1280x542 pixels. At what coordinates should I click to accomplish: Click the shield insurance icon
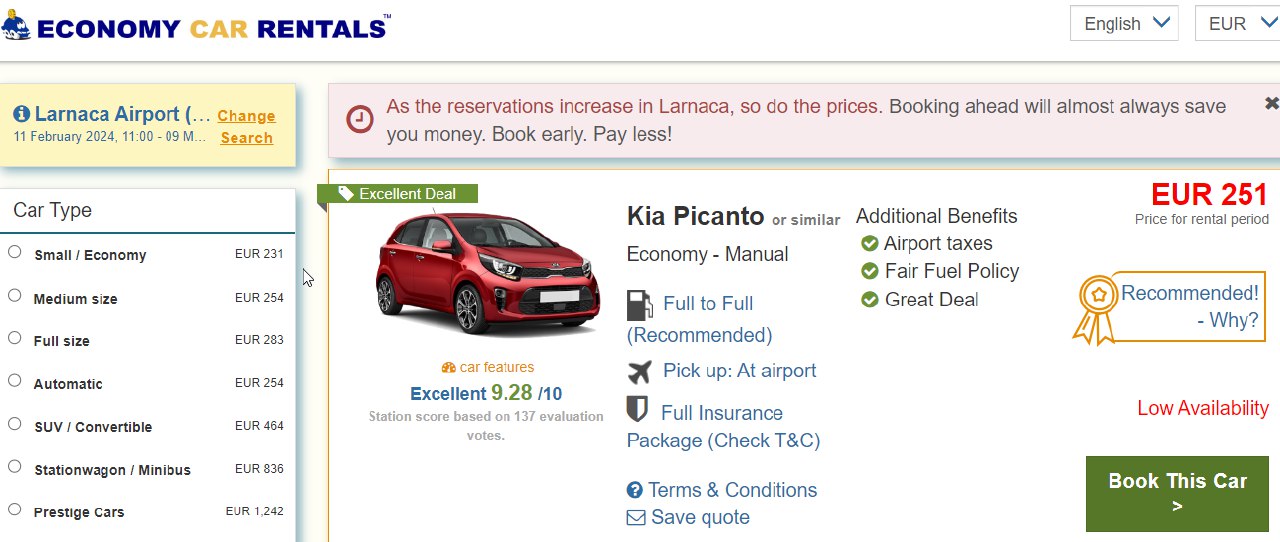pyautogui.click(x=637, y=410)
